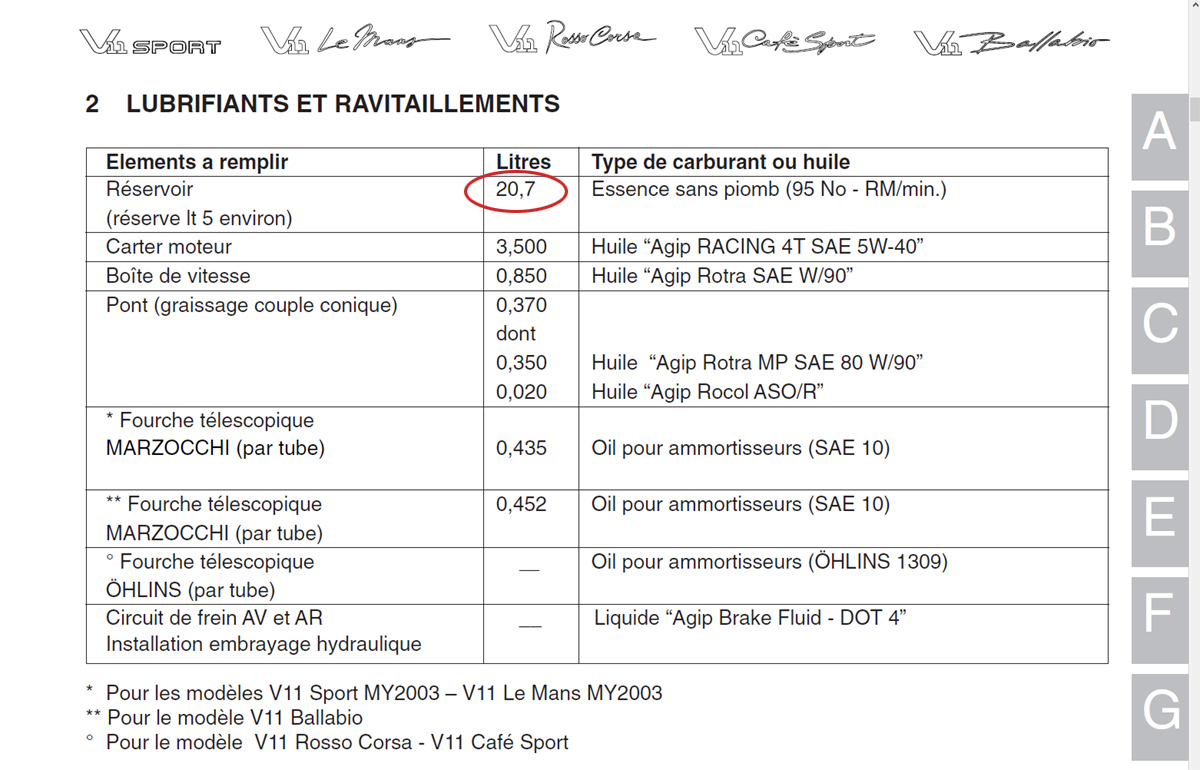Click "Oil pour ammortisseurs (ÖHLINS 1309)" text
1200x770 pixels.
pyautogui.click(x=769, y=562)
